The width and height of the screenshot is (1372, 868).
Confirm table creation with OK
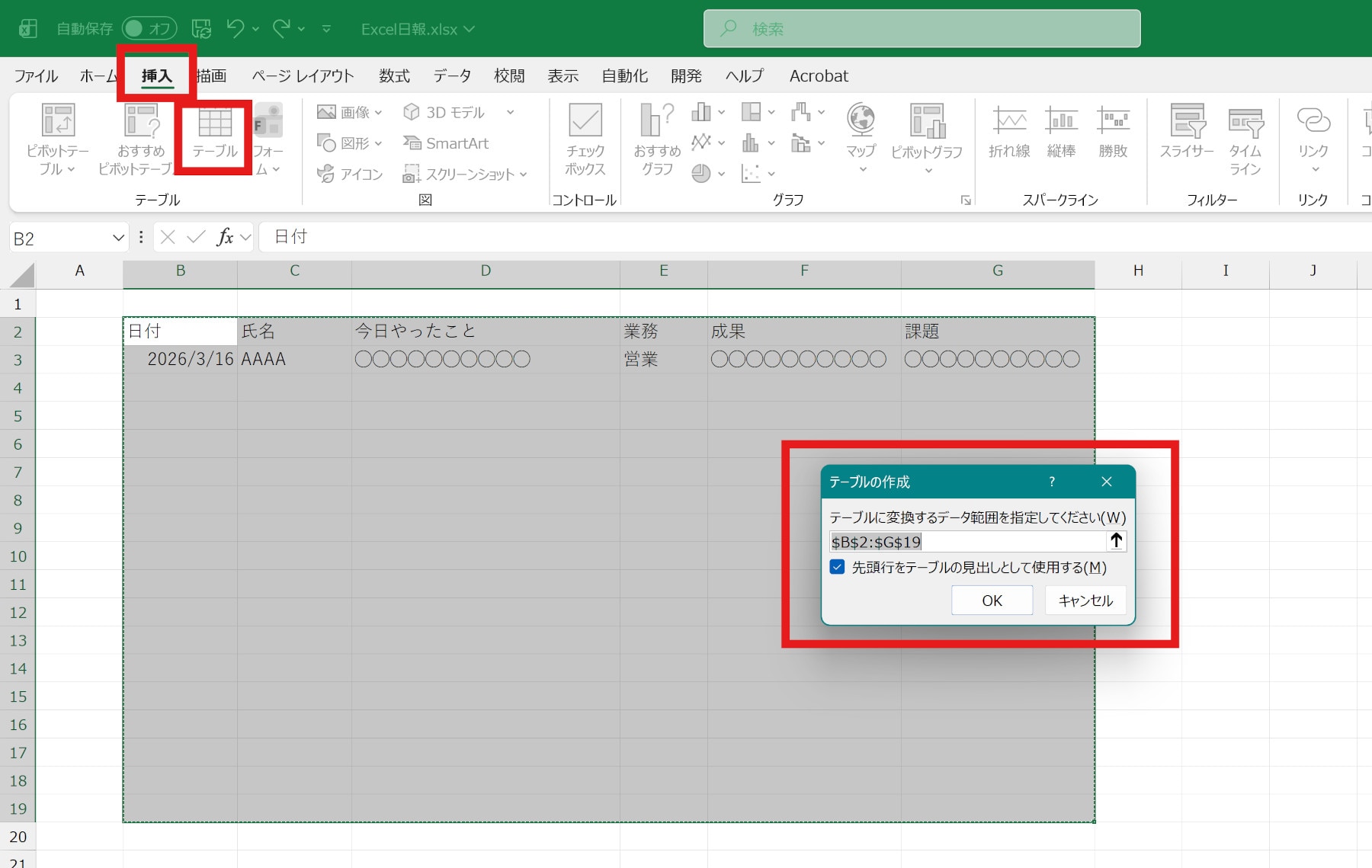992,601
